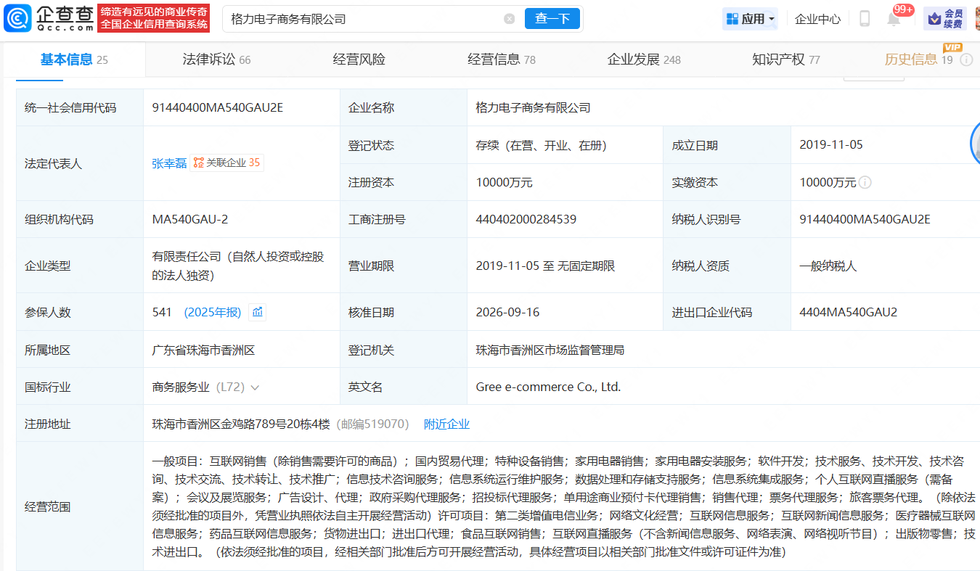Viewport: 980px width, 571px height.
Task: Open the 历史信息 VIP tab
Action: click(918, 59)
